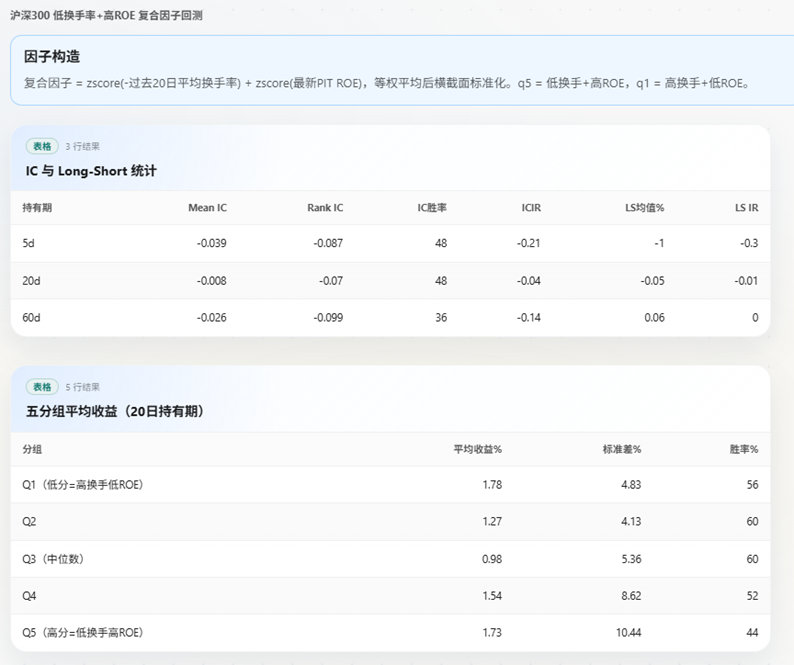This screenshot has width=794, height=665.
Task: Click the LS IR value -0.01
Action: click(x=746, y=281)
